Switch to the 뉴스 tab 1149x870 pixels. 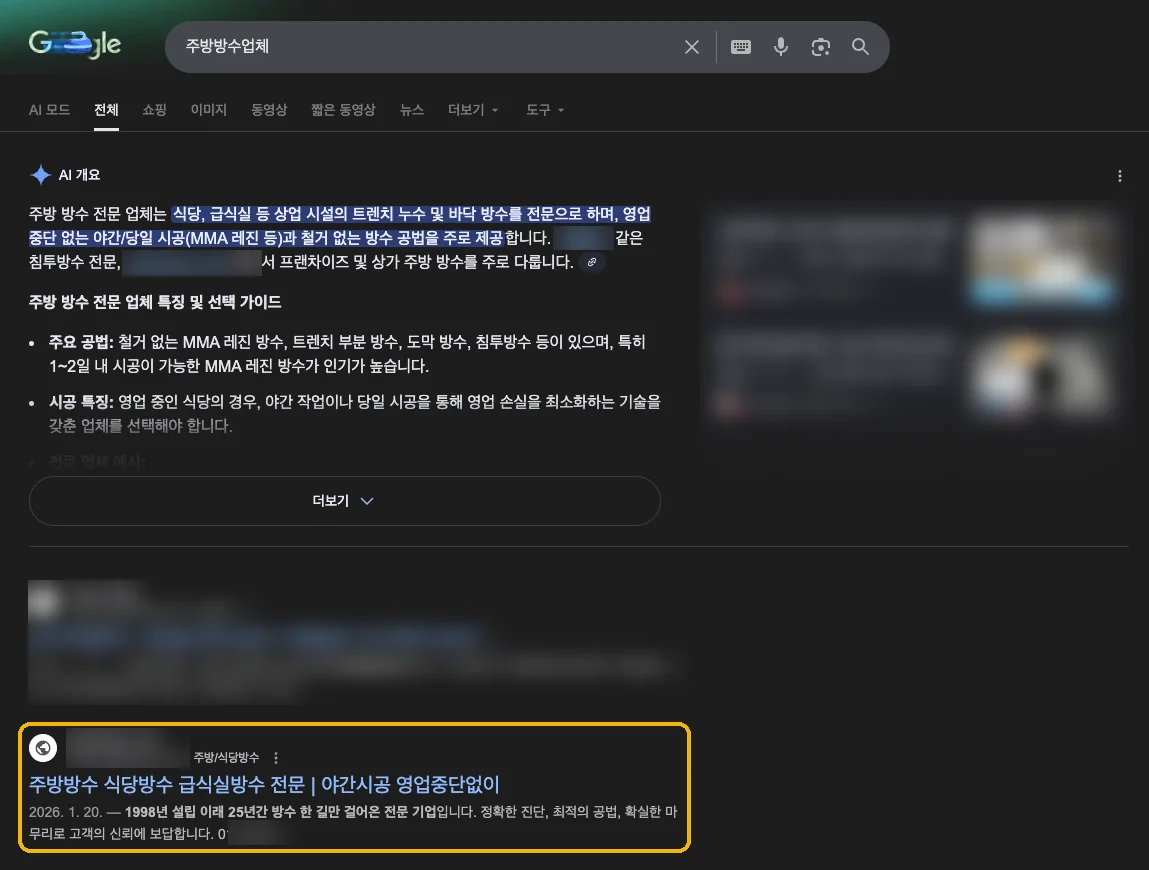coord(412,110)
